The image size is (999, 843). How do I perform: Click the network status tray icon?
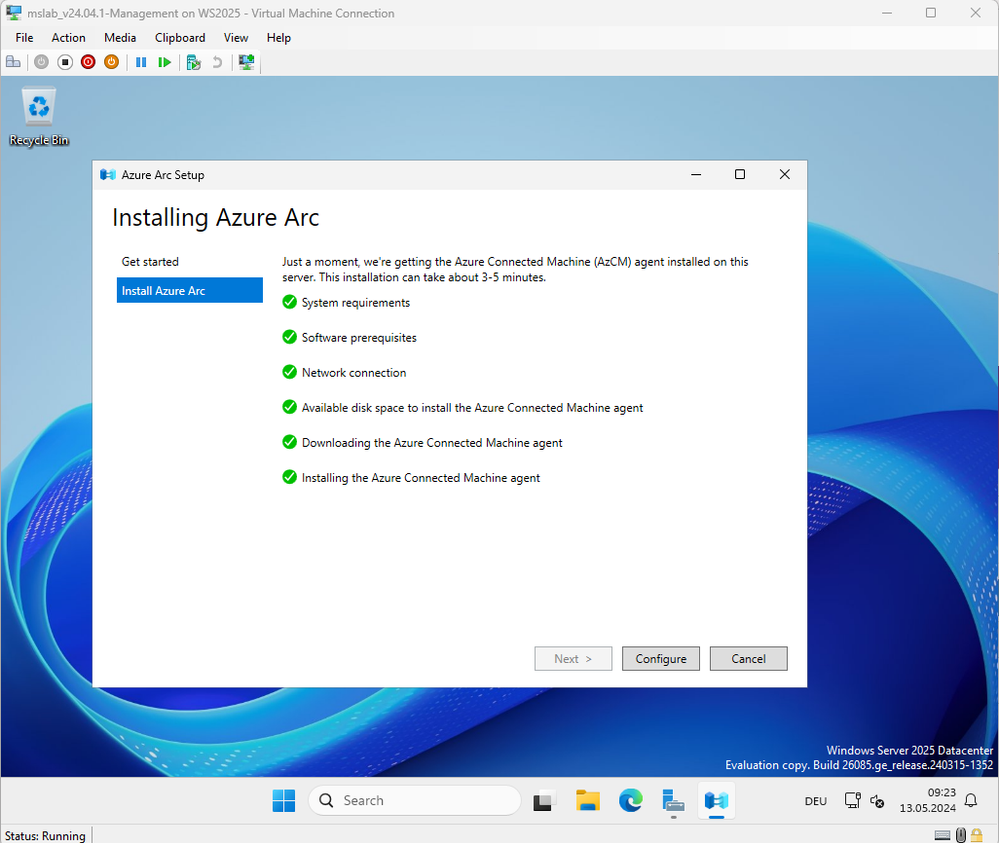[x=852, y=800]
